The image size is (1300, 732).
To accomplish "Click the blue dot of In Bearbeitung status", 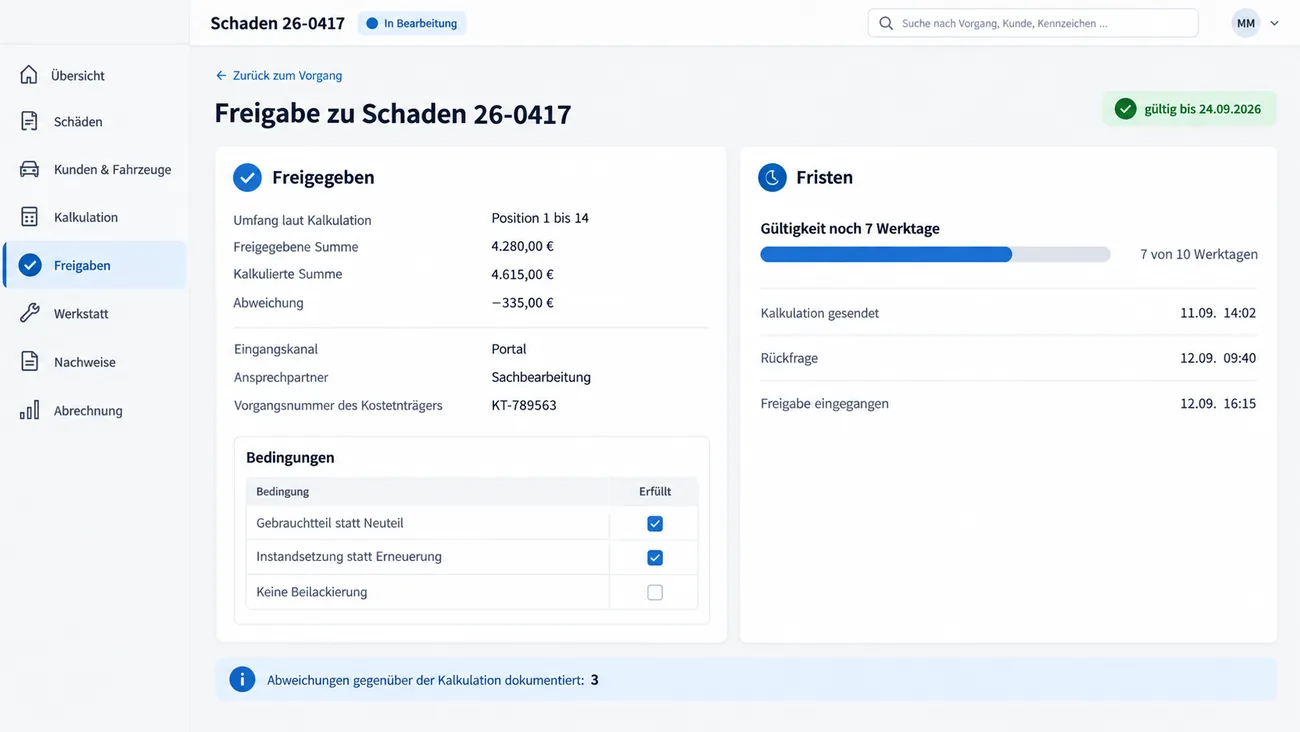I will (x=372, y=23).
